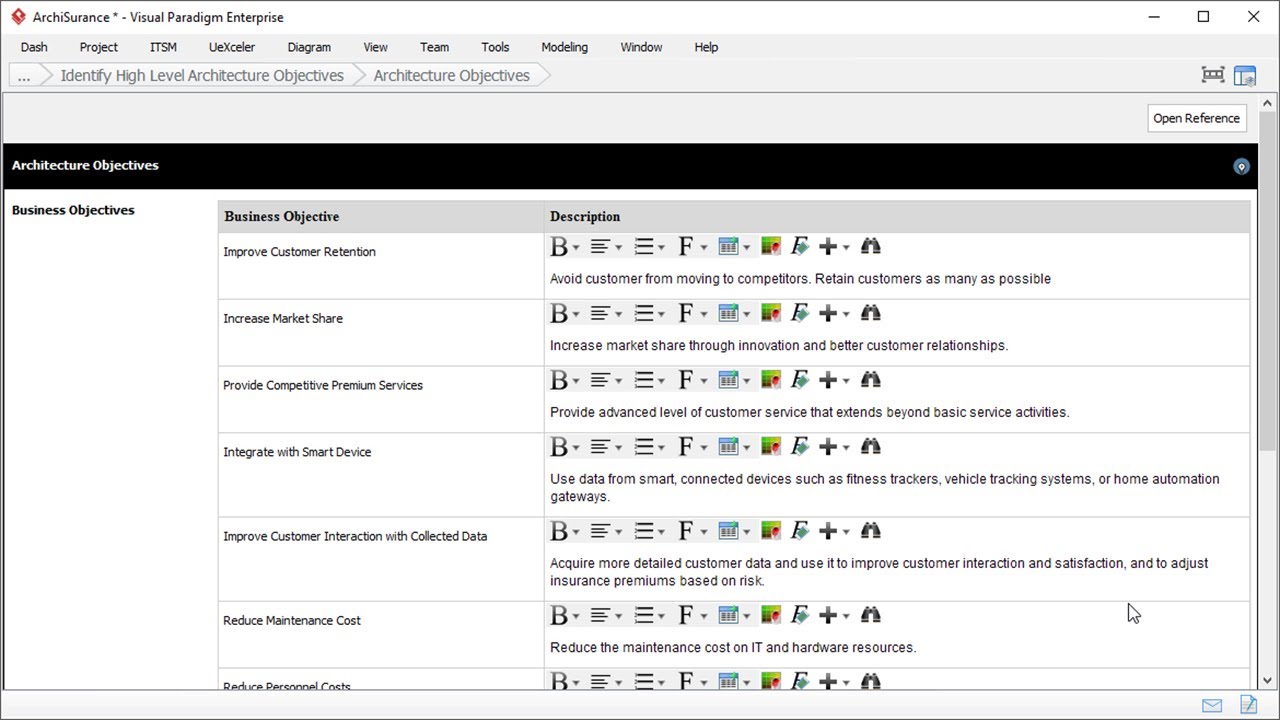Click the envelope message icon in status bar
The width and height of the screenshot is (1280, 720).
click(x=1212, y=705)
